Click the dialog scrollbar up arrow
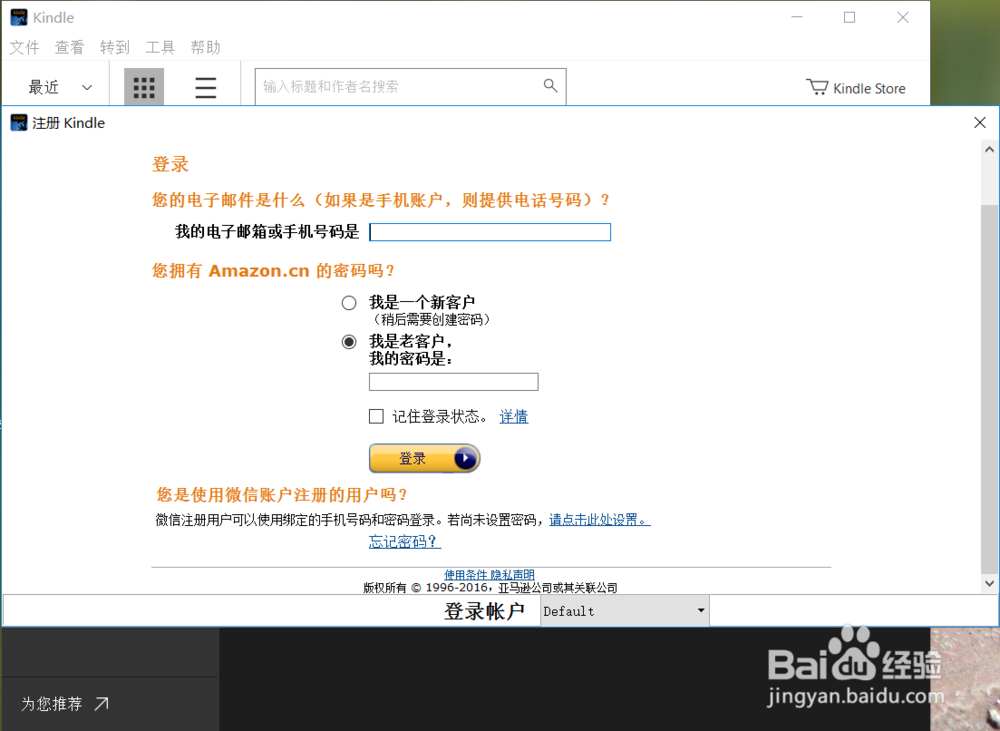This screenshot has height=731, width=1000. point(989,149)
